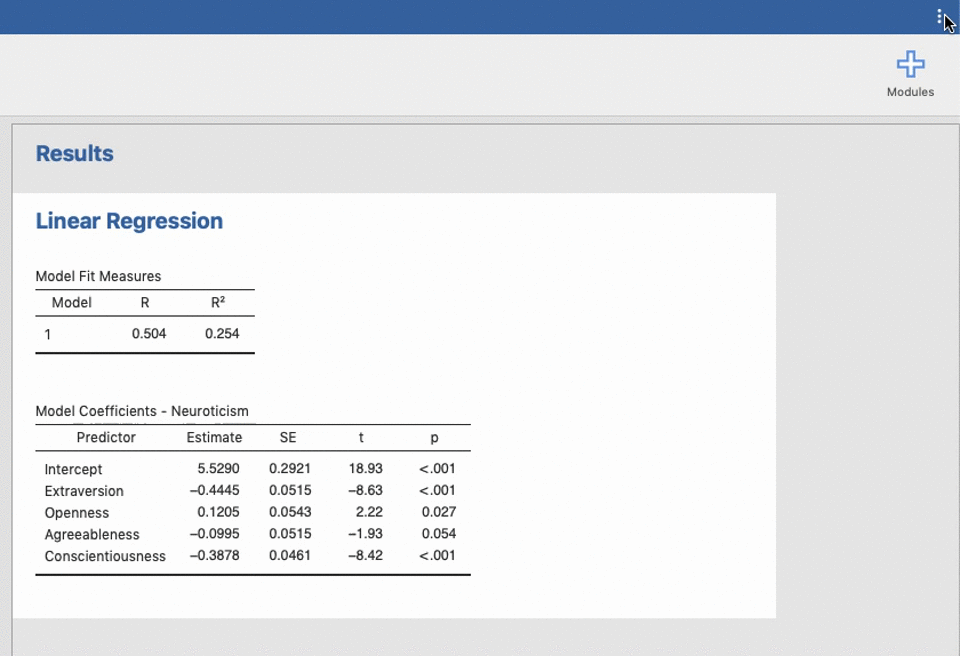Click the Estimate column header
The image size is (960, 656).
click(x=214, y=438)
